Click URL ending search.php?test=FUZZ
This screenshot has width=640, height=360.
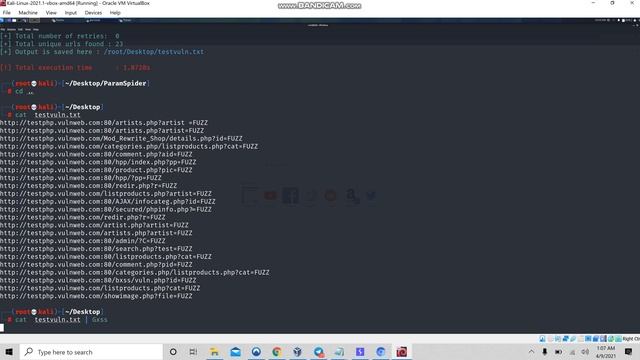pyautogui.click(x=96, y=249)
